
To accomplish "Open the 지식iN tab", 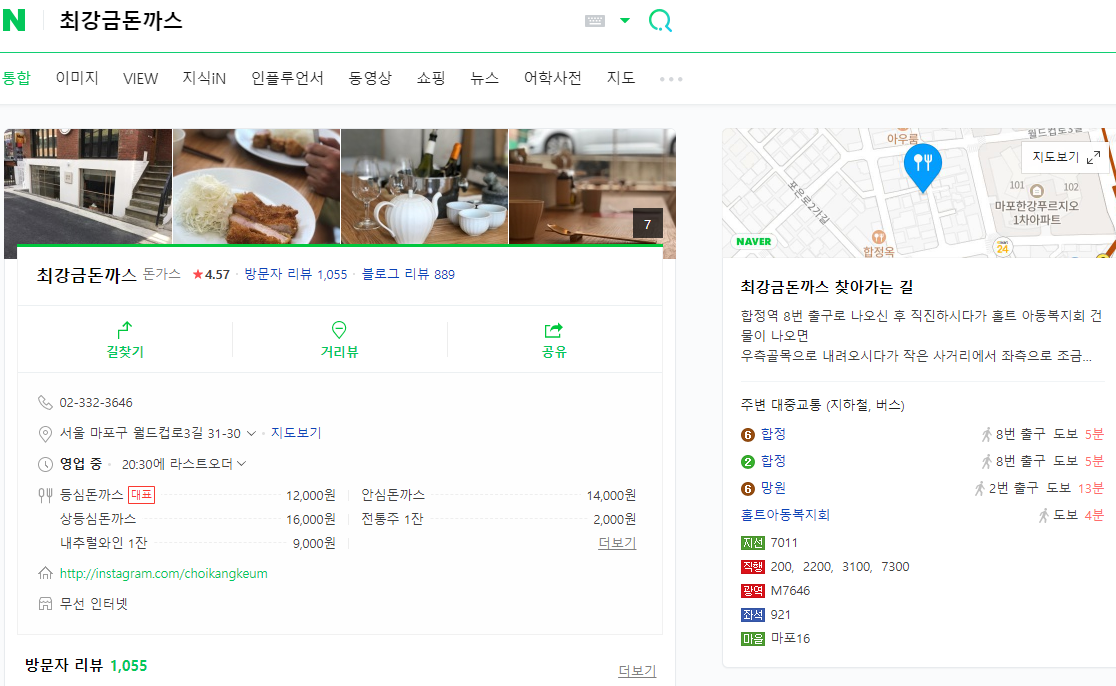I will 204,78.
